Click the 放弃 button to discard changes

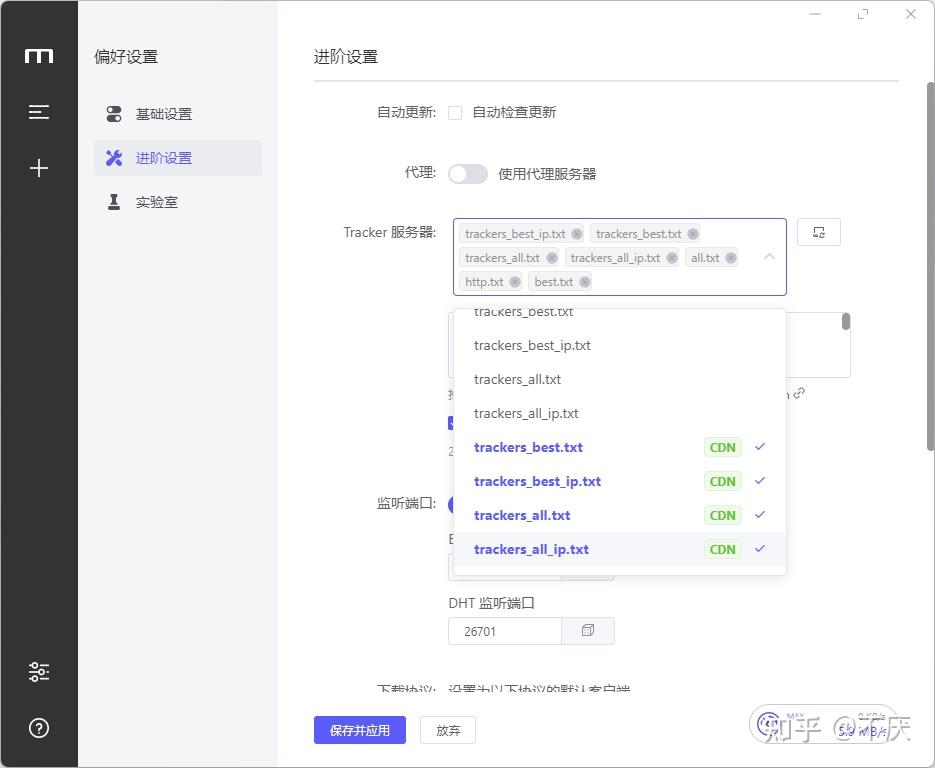447,730
